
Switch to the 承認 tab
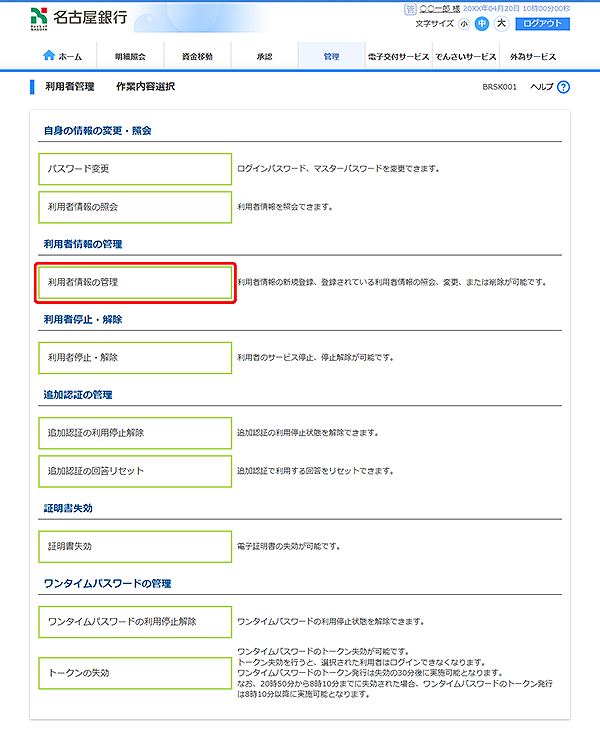click(x=264, y=56)
